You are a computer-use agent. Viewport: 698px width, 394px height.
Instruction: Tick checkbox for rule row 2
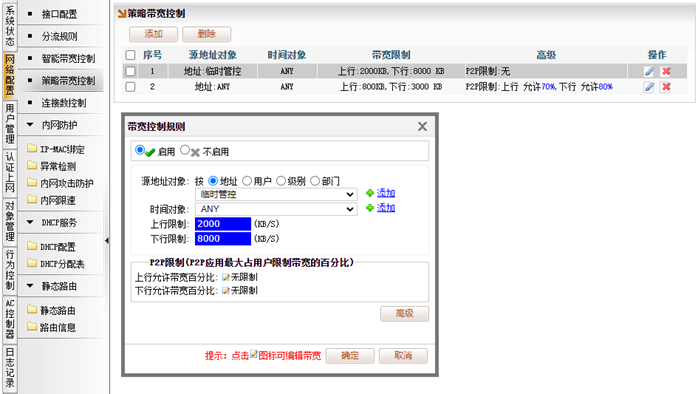(130, 87)
